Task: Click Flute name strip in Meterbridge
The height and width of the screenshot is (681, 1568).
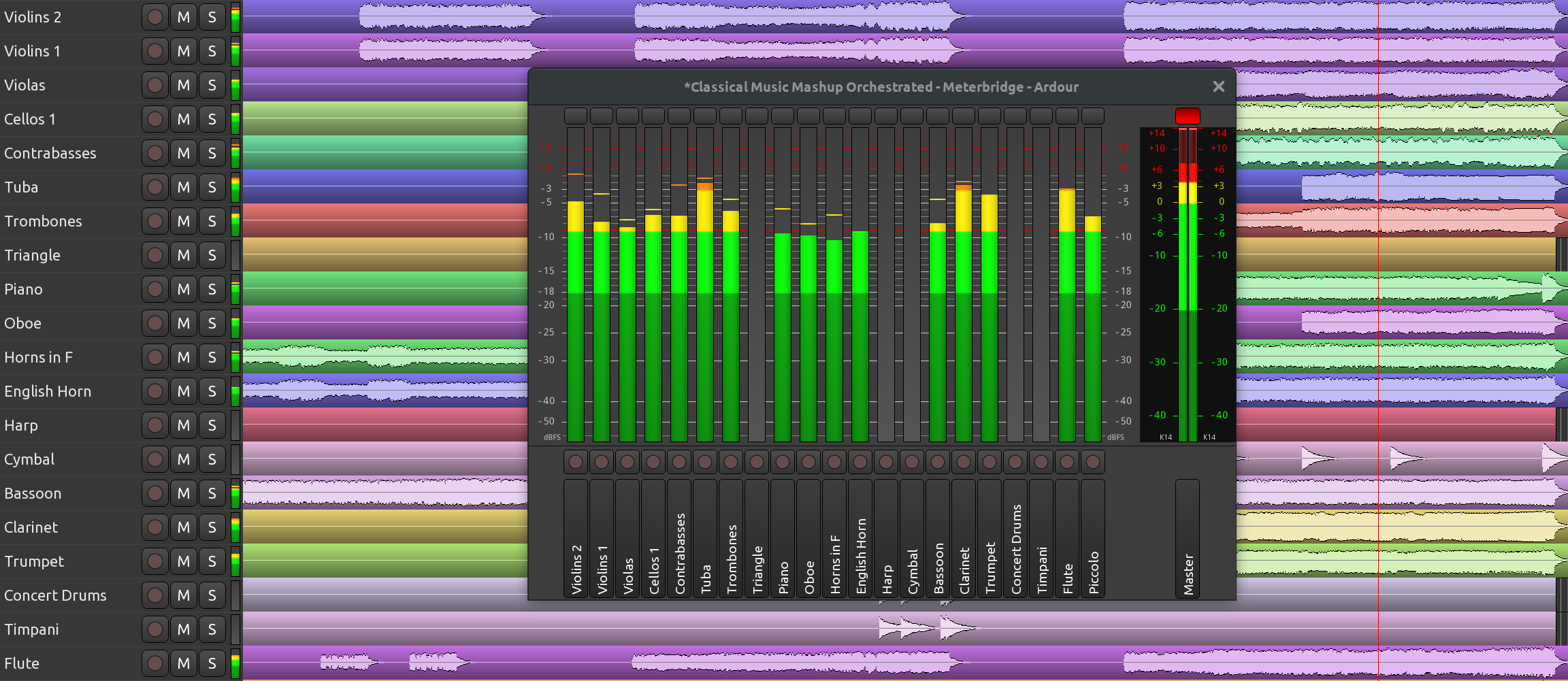Action: point(1067,539)
